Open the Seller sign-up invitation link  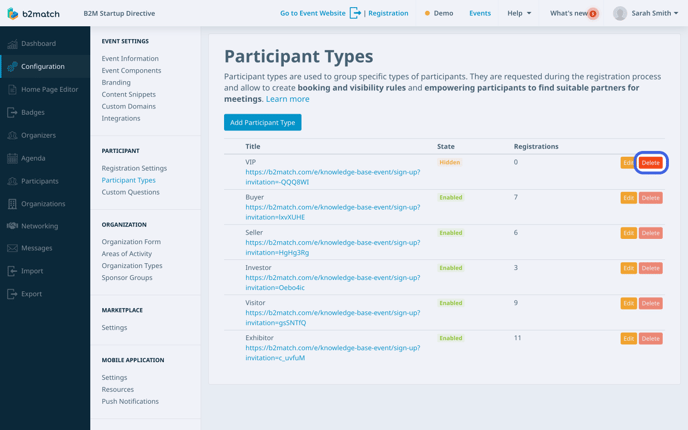[333, 247]
